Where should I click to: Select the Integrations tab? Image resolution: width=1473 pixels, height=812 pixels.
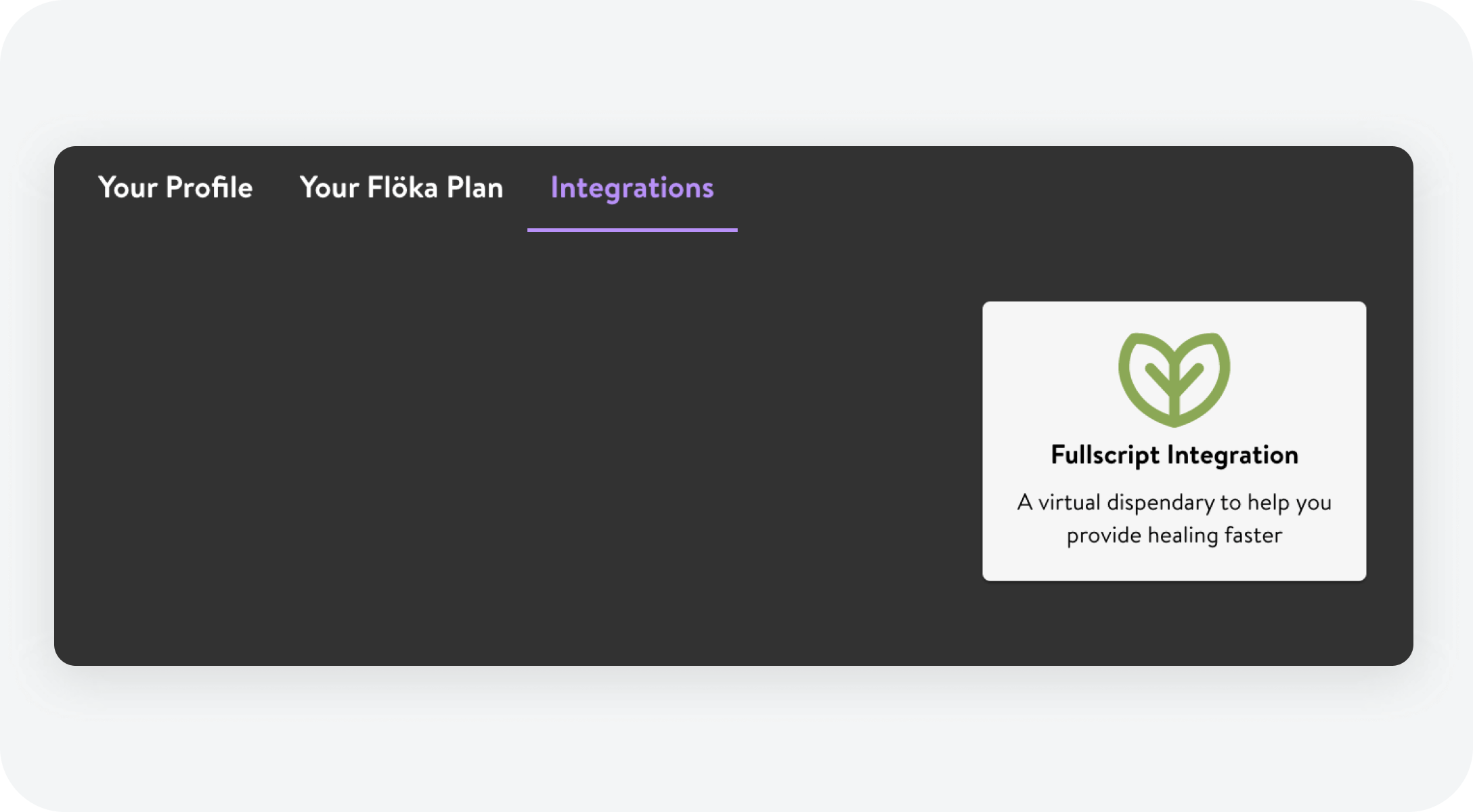(632, 189)
